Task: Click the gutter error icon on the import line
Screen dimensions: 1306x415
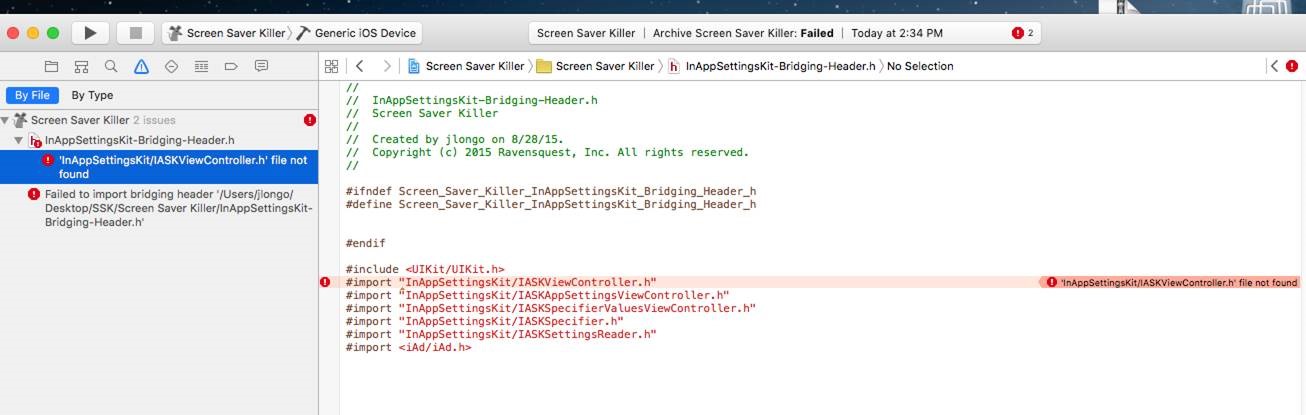Action: coord(324,282)
